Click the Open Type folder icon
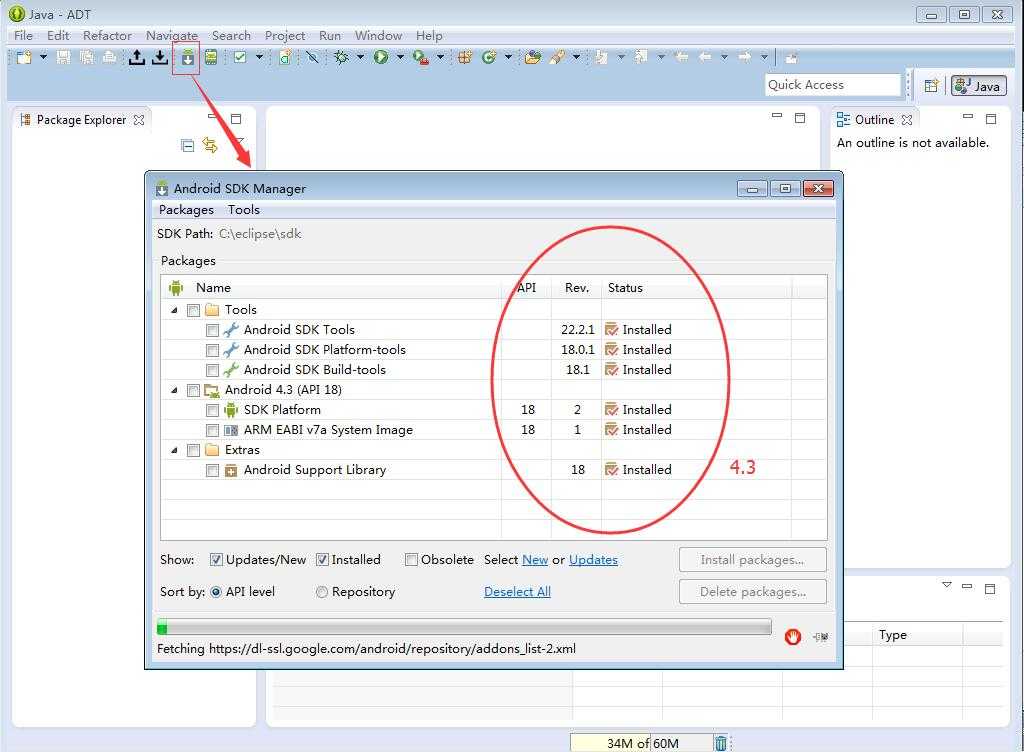The image size is (1024, 752). coord(533,57)
